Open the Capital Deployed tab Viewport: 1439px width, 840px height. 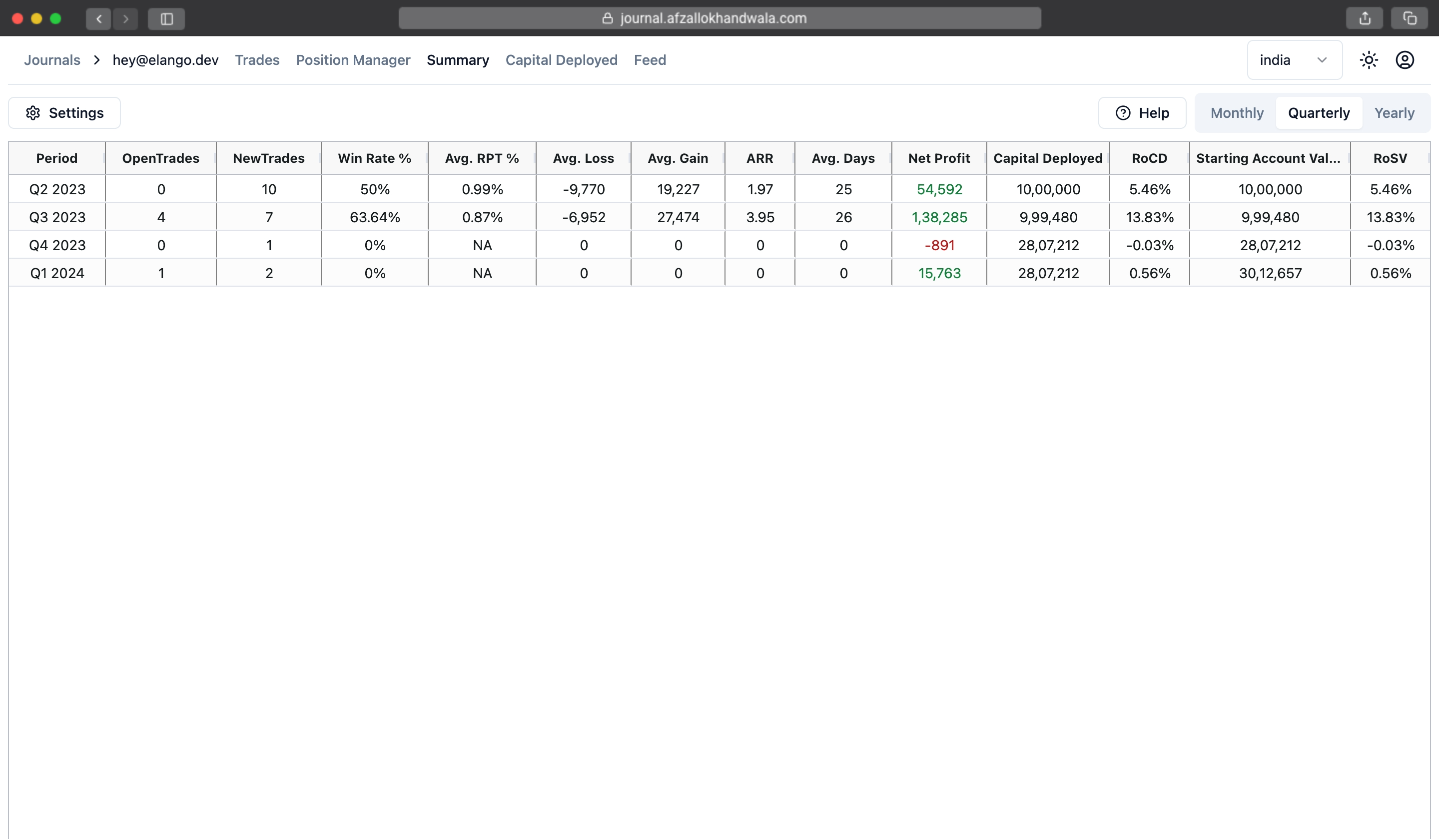561,60
